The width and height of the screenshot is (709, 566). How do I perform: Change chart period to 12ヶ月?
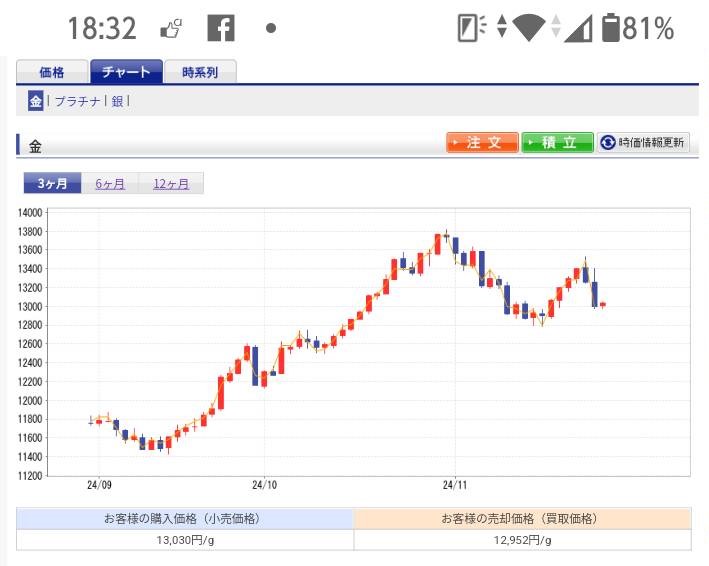pos(170,183)
